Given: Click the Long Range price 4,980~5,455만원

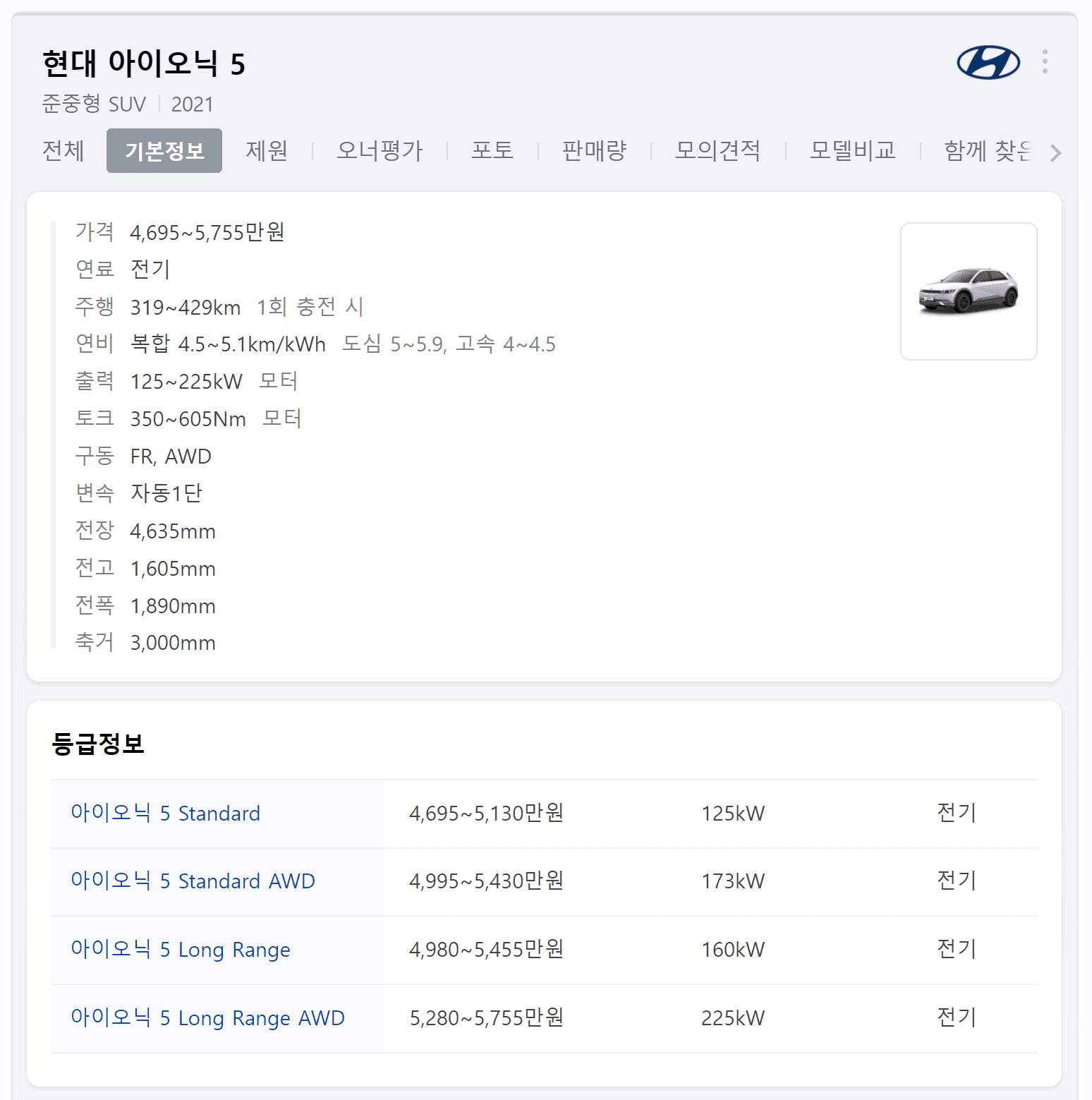Looking at the screenshot, I should coord(486,950).
